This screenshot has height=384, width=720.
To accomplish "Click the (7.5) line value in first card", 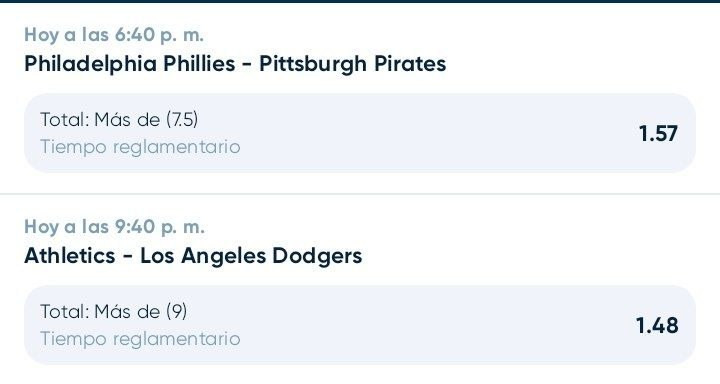I will point(182,120).
